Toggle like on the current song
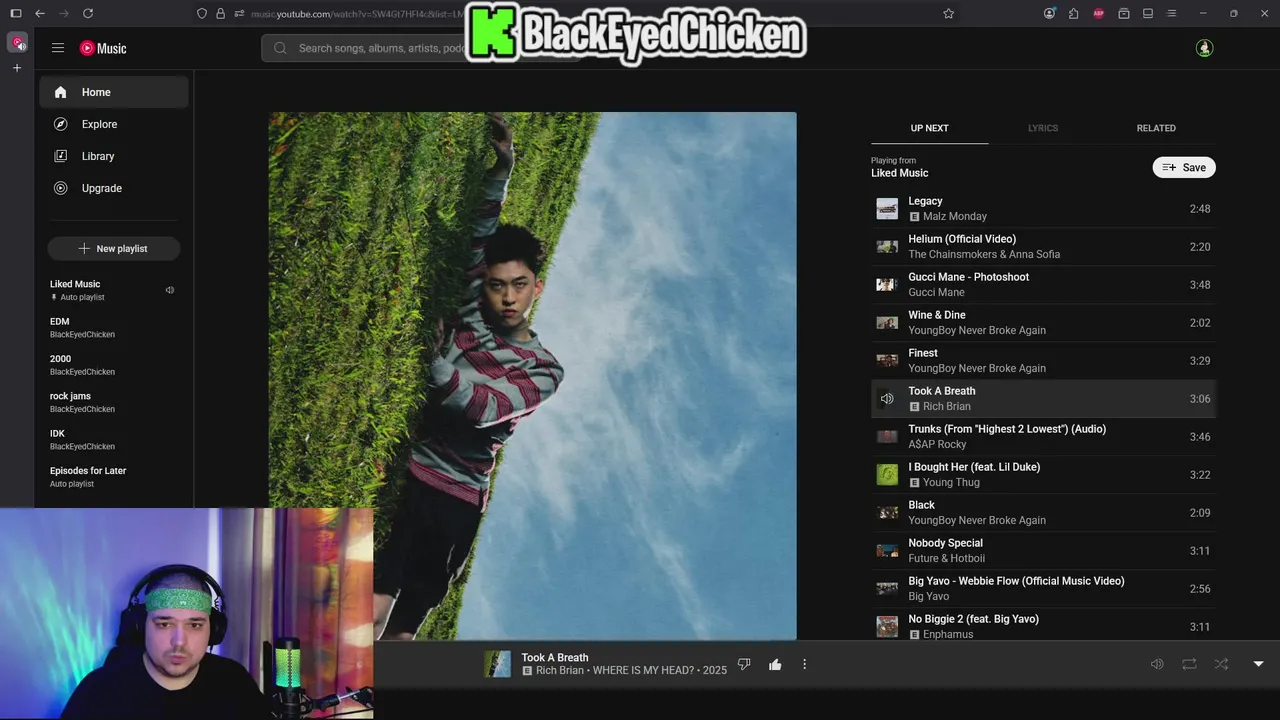The width and height of the screenshot is (1280, 720). tap(775, 664)
